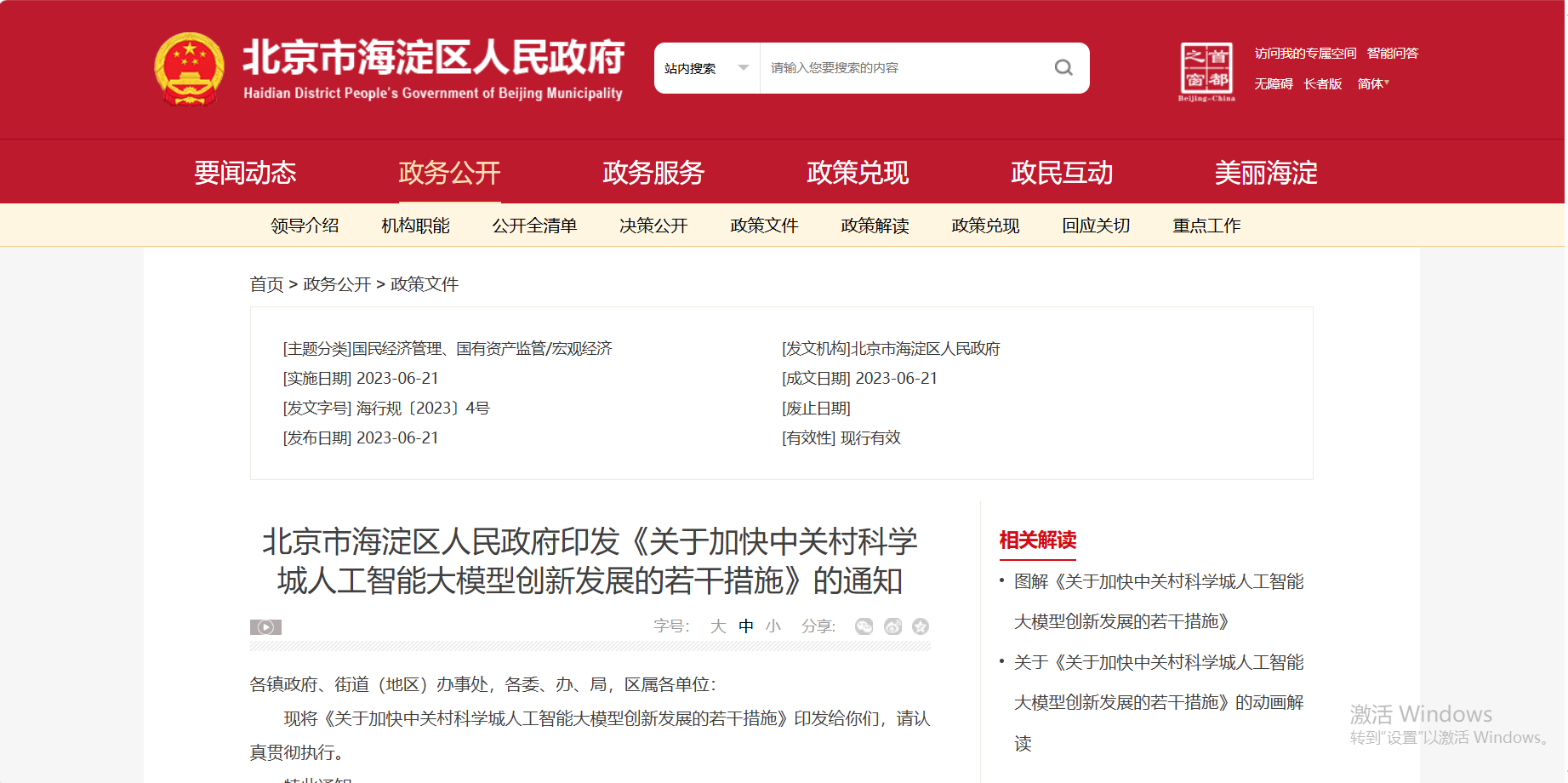Open the 政务服务 main navigation tab
1568x783 pixels.
point(653,173)
